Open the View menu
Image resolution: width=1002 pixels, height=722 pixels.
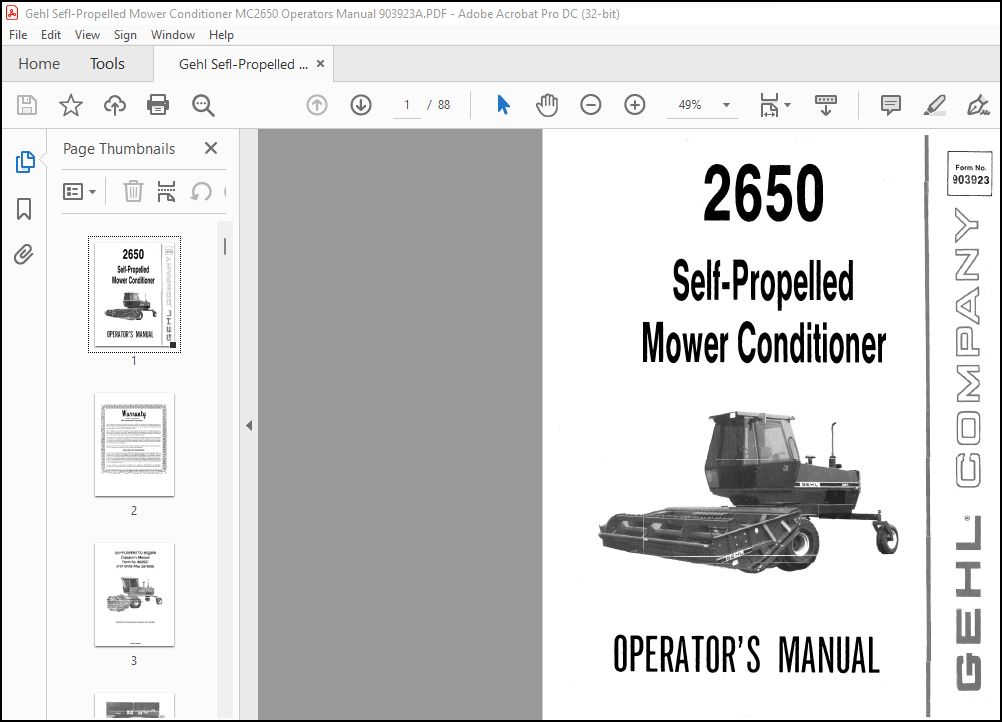(x=87, y=35)
